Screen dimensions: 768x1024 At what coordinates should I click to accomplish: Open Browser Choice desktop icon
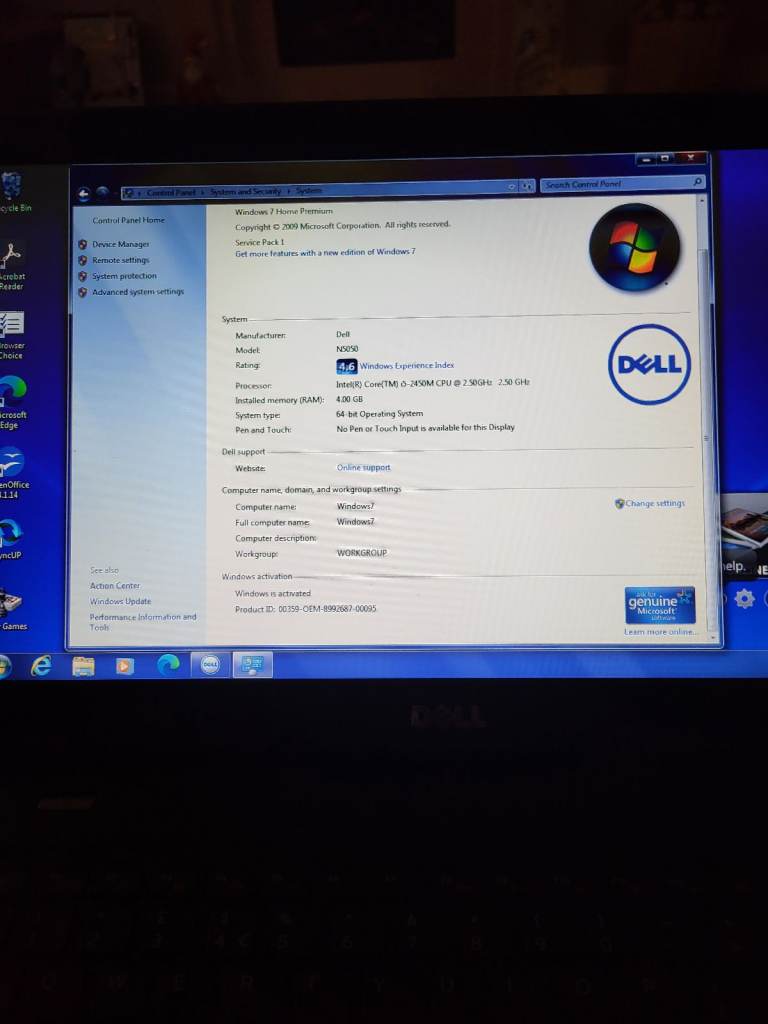(x=12, y=336)
